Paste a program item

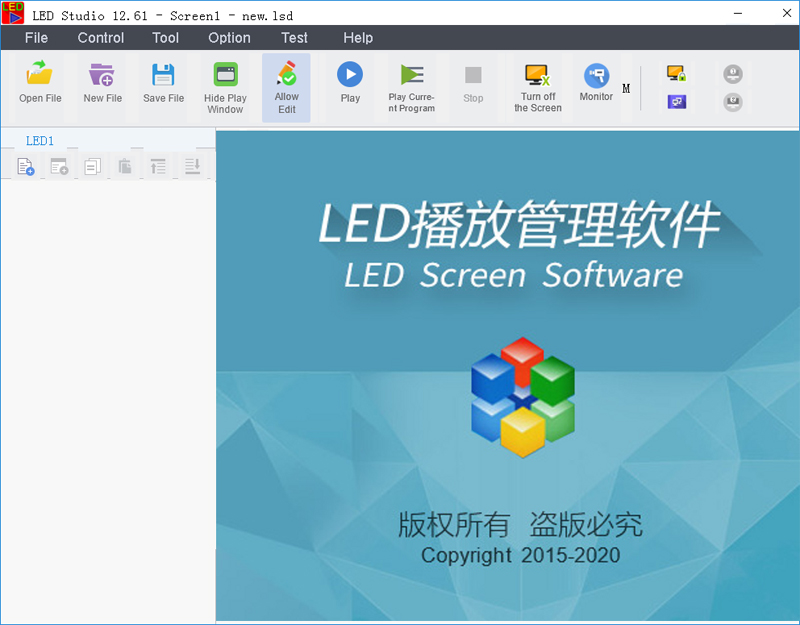pos(126,166)
